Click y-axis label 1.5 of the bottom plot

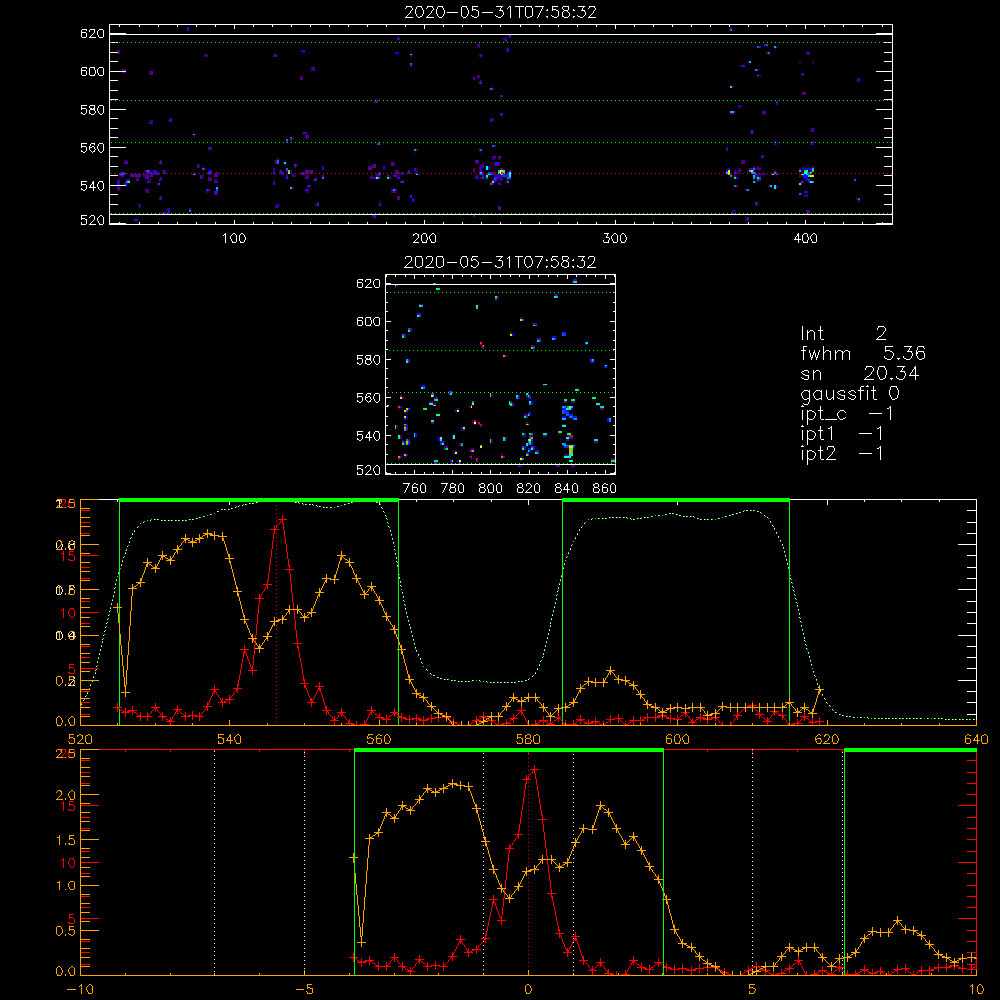point(66,840)
